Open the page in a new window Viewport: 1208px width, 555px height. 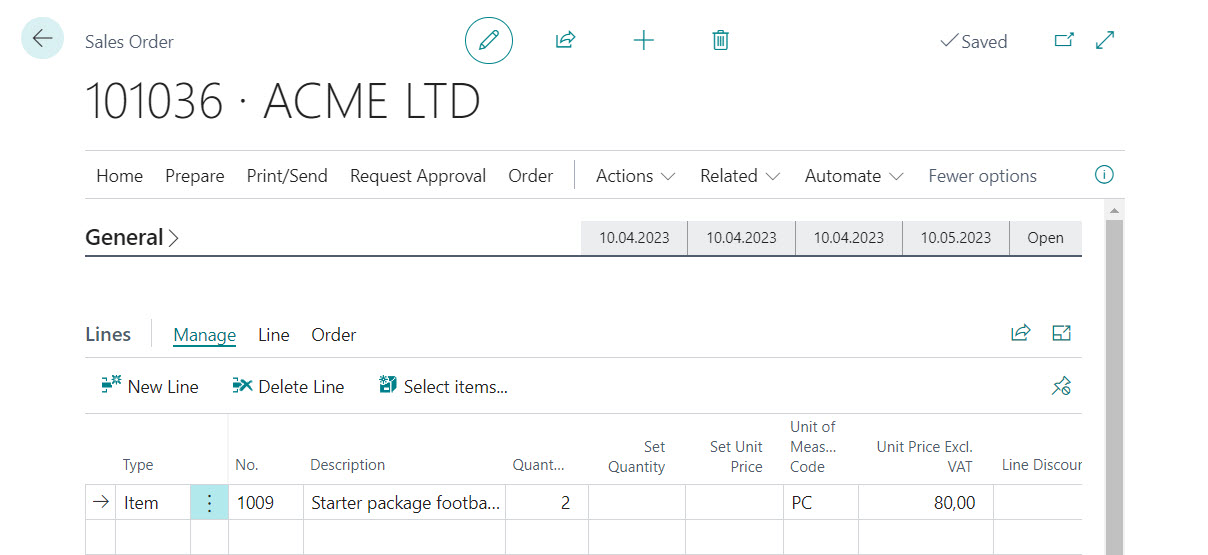pyautogui.click(x=1064, y=40)
